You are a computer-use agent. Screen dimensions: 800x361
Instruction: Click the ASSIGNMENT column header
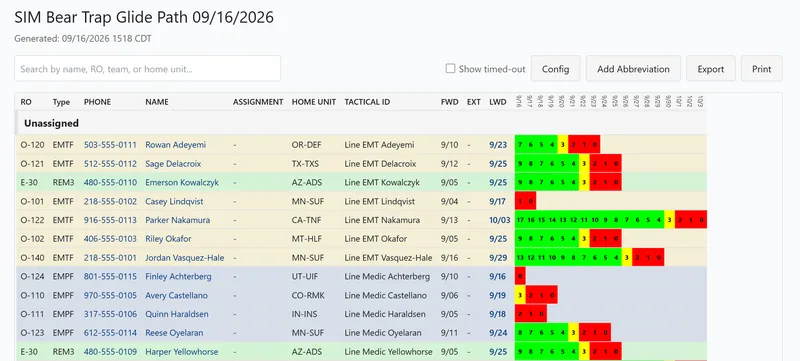point(258,102)
